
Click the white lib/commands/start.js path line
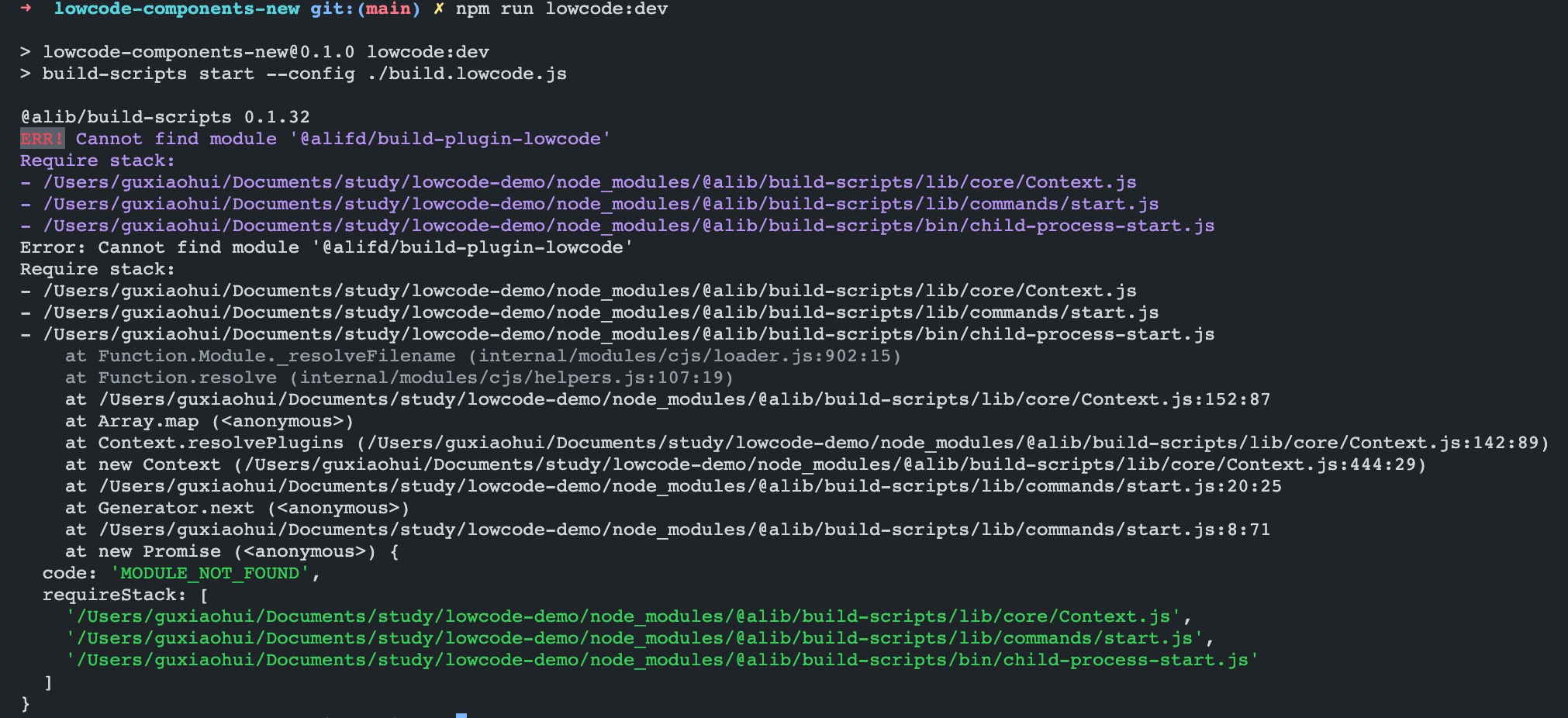(x=589, y=312)
